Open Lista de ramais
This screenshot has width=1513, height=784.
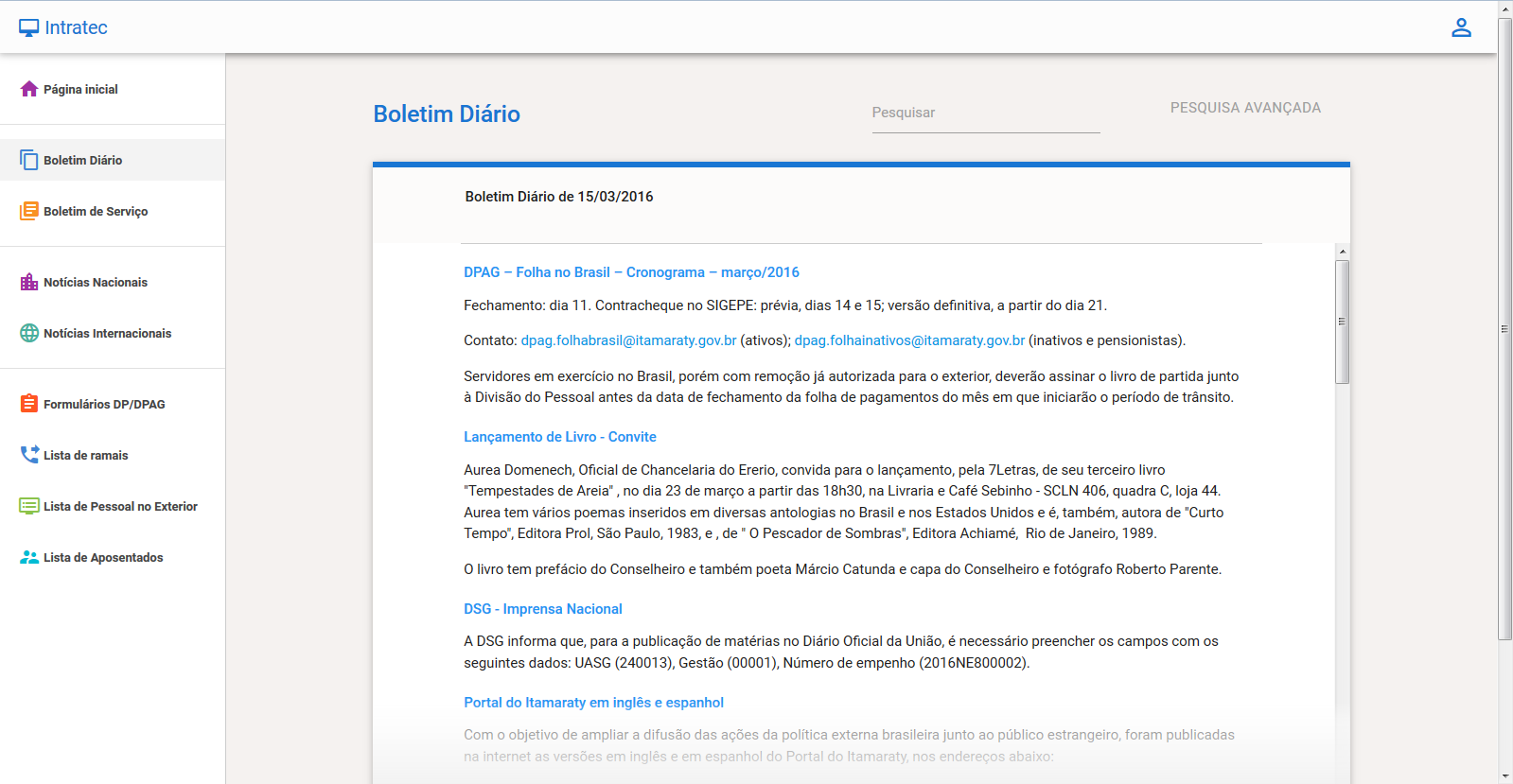tap(113, 455)
